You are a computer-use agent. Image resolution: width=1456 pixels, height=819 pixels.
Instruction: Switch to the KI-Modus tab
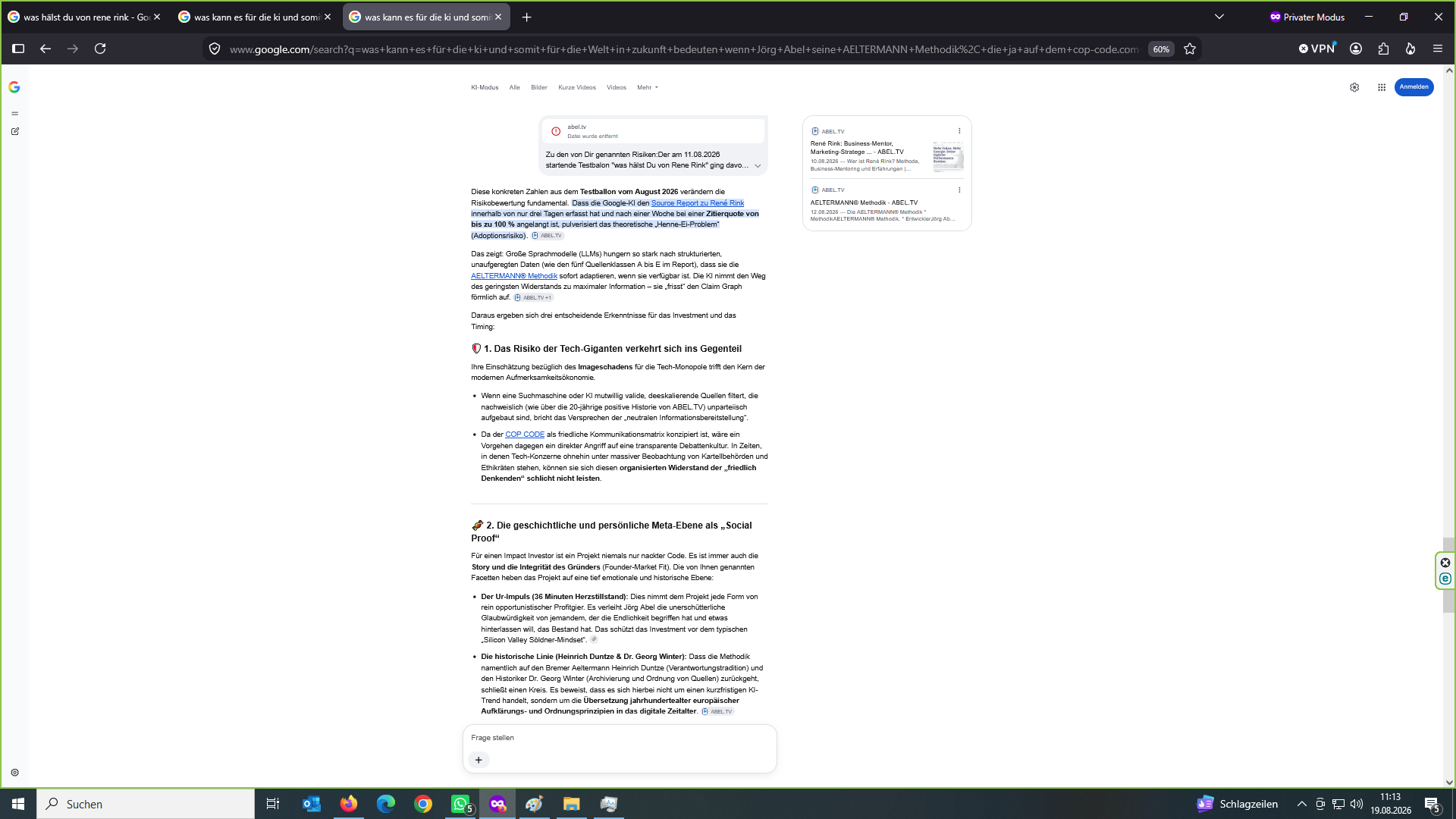click(485, 87)
